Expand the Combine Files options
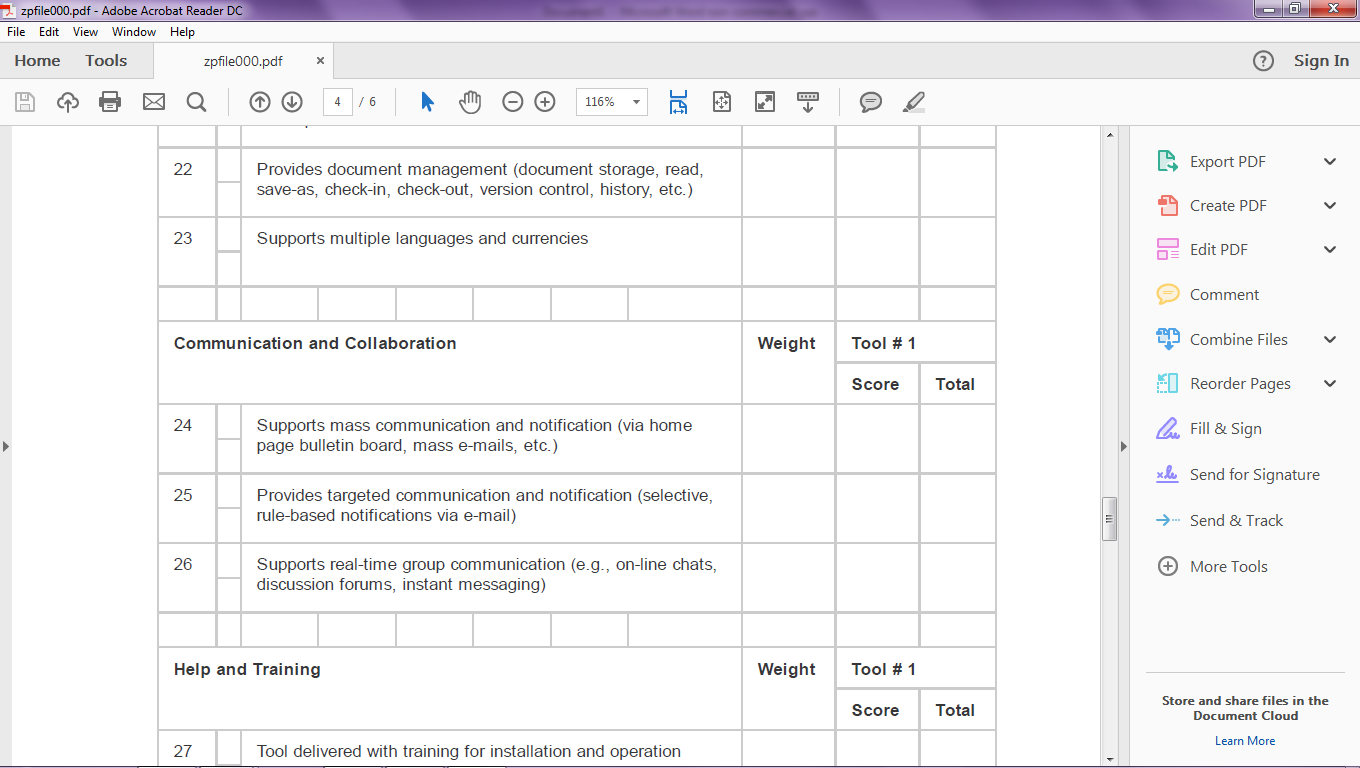Viewport: 1360px width, 768px height. (x=1329, y=339)
